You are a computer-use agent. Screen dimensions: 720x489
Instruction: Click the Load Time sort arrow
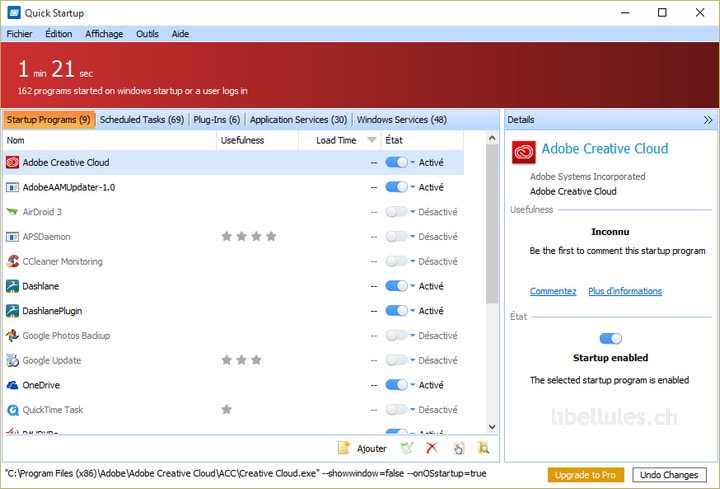(x=372, y=140)
